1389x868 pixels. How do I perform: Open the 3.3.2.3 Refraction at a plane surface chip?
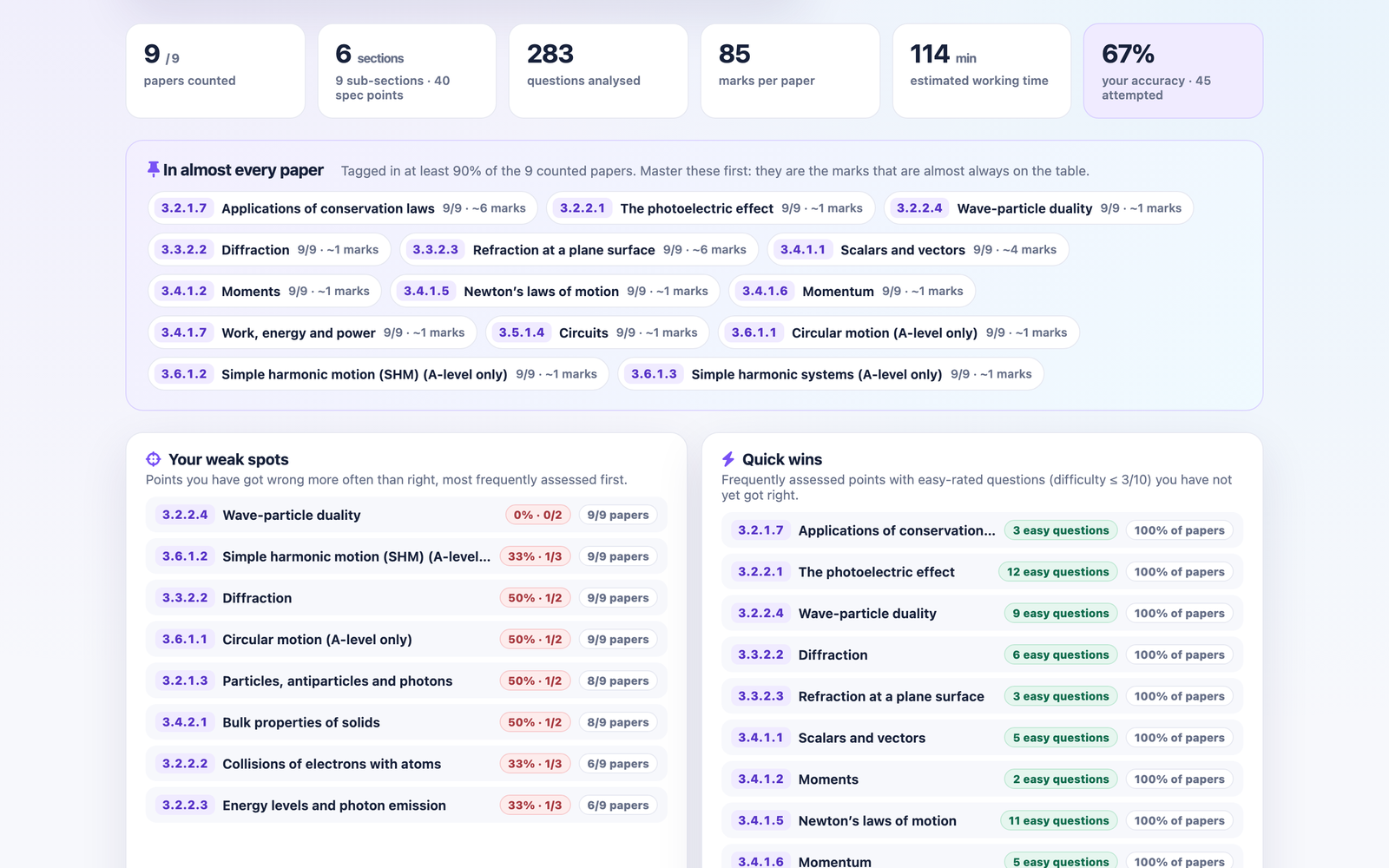579,250
